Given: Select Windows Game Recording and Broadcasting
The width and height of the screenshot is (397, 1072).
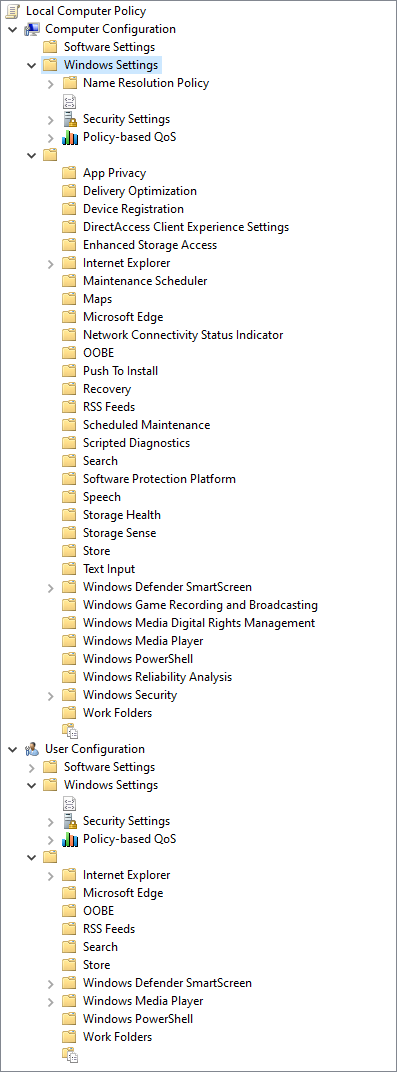Looking at the screenshot, I should pyautogui.click(x=200, y=605).
